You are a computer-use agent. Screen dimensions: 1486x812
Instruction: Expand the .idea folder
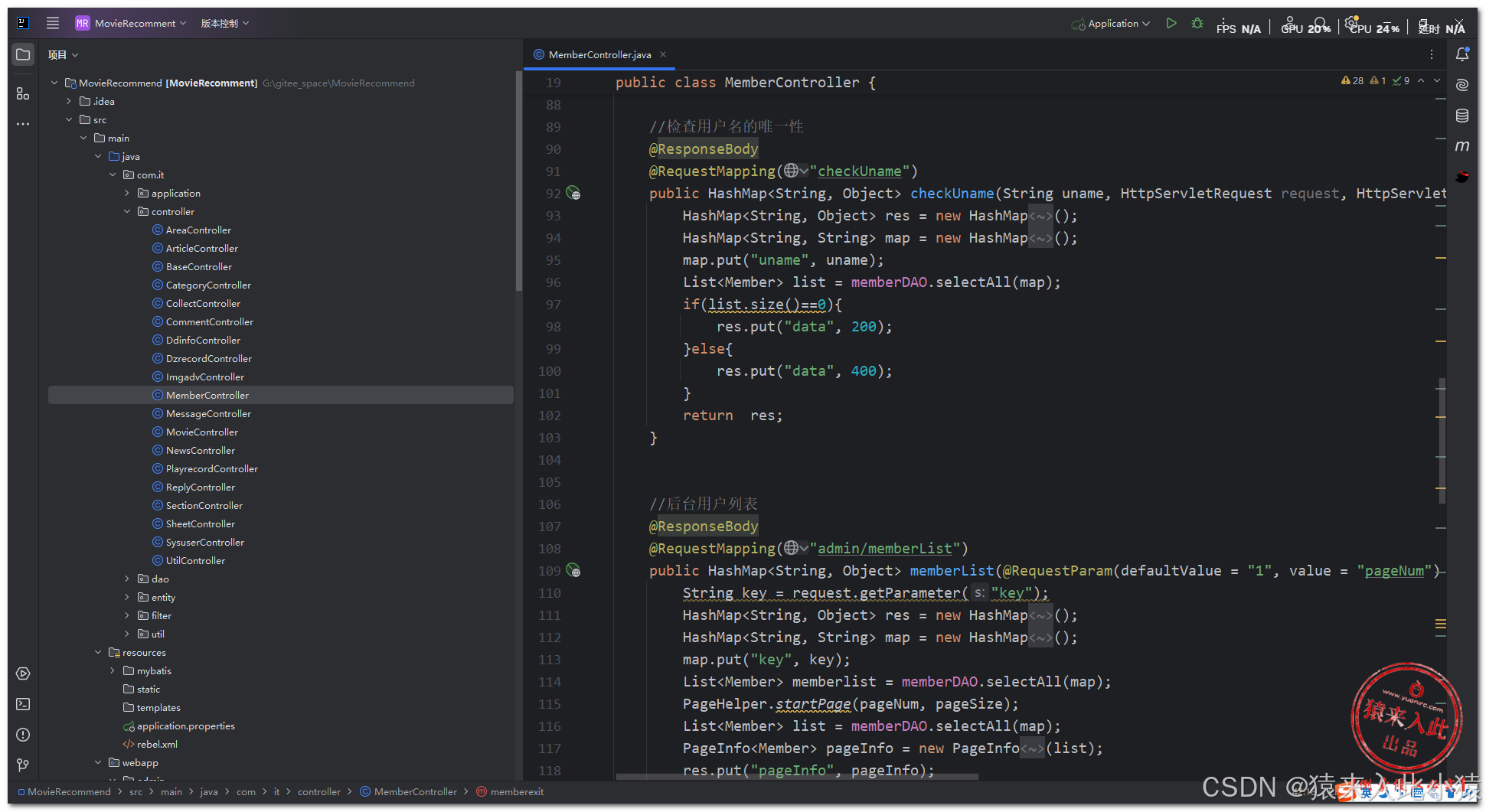coord(69,101)
